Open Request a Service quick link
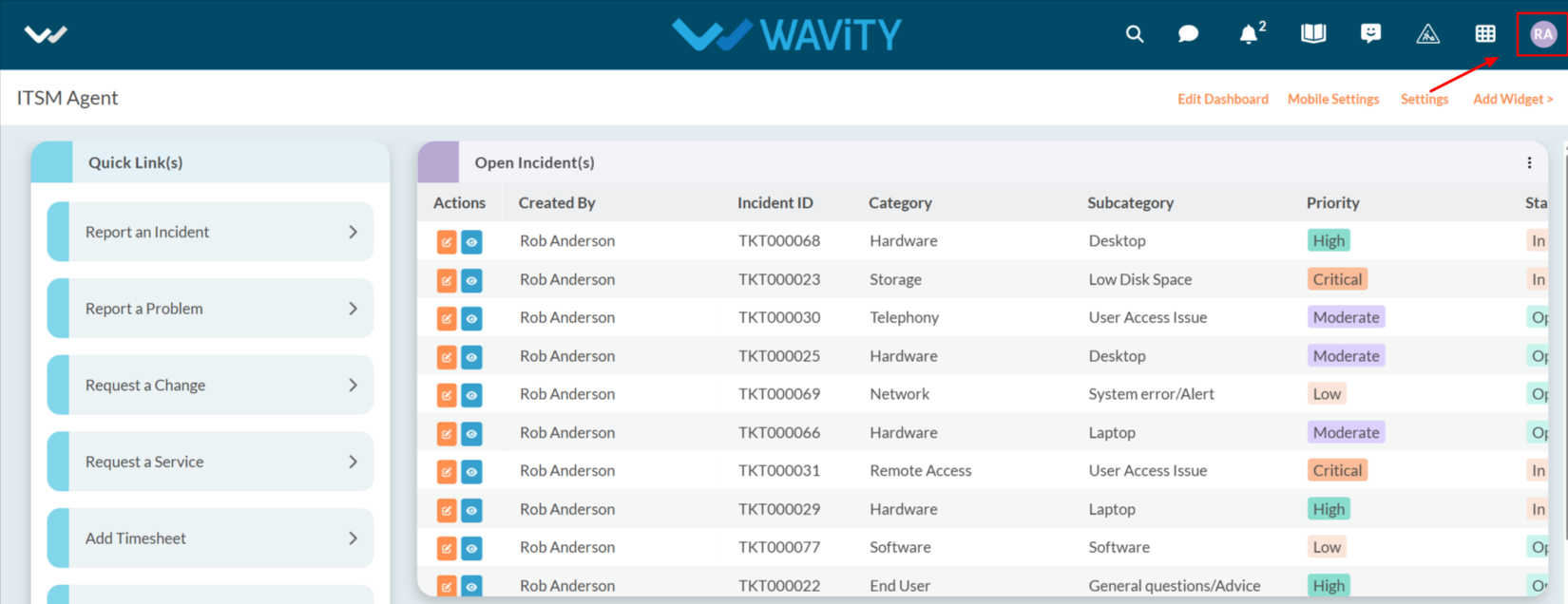1568x604 pixels. click(210, 462)
